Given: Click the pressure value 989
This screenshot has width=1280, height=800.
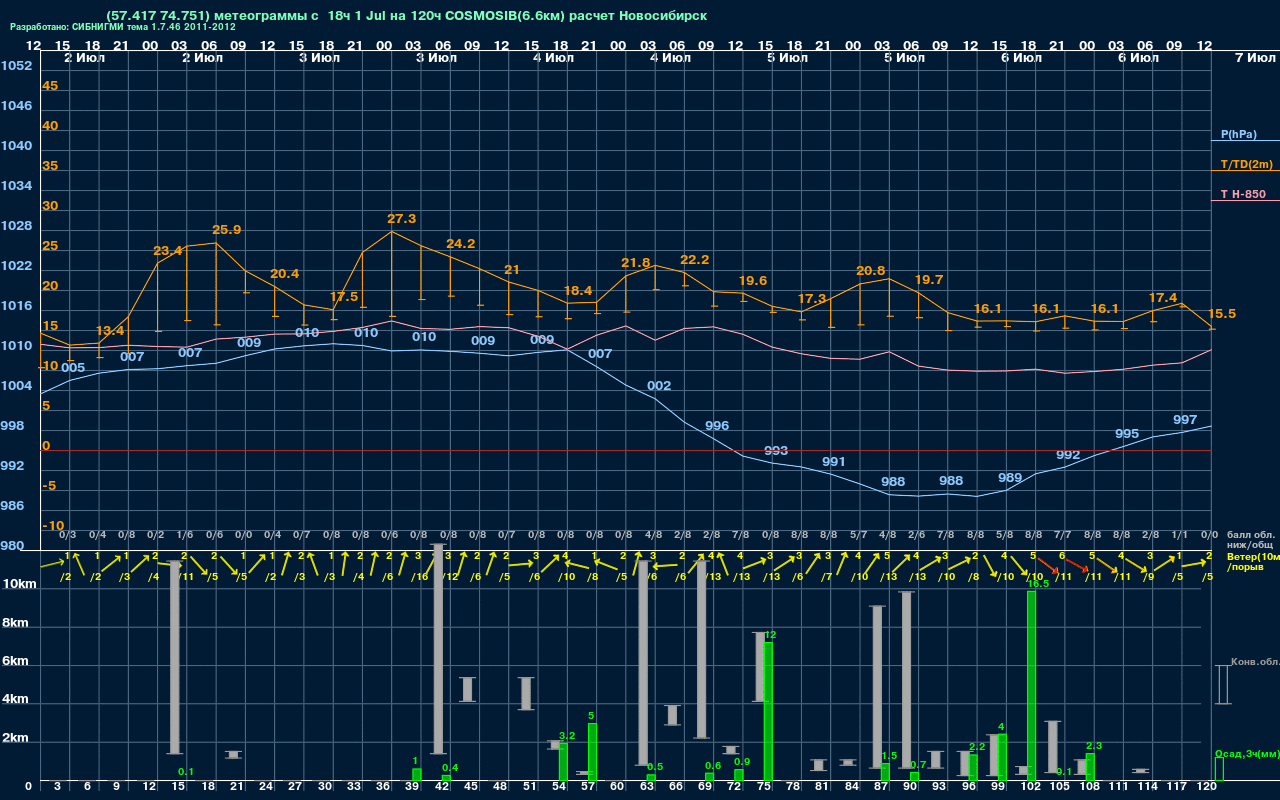Looking at the screenshot, I should point(1010,478).
